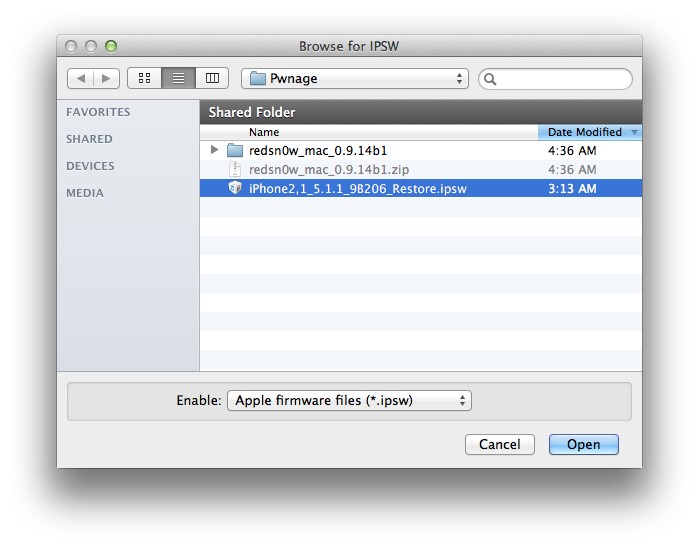Image resolution: width=699 pixels, height=547 pixels.
Task: Click the Shared Folder header bar
Action: [421, 112]
